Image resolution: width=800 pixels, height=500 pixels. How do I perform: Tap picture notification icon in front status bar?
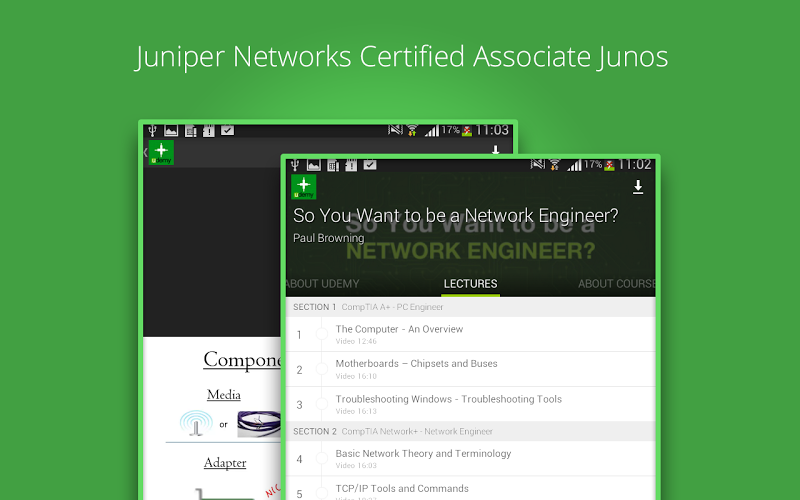314,165
